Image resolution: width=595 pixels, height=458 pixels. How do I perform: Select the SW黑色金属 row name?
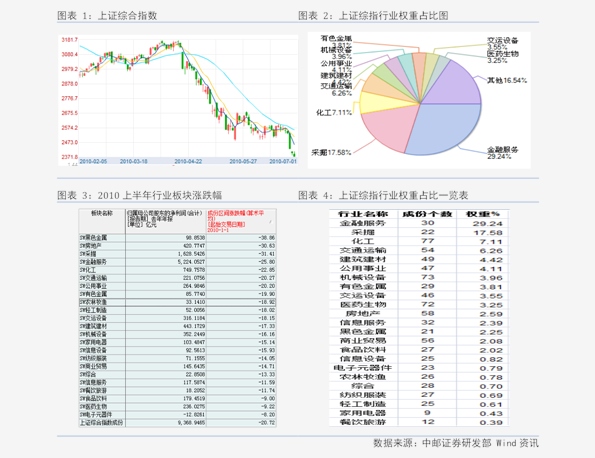click(x=93, y=238)
